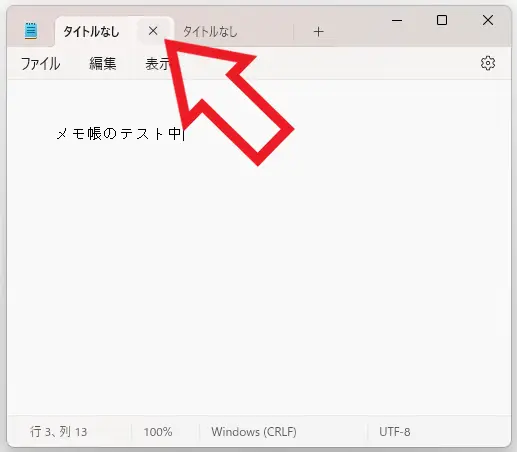The width and height of the screenshot is (517, 452).
Task: Minimize the Notepad window
Action: [x=397, y=20]
